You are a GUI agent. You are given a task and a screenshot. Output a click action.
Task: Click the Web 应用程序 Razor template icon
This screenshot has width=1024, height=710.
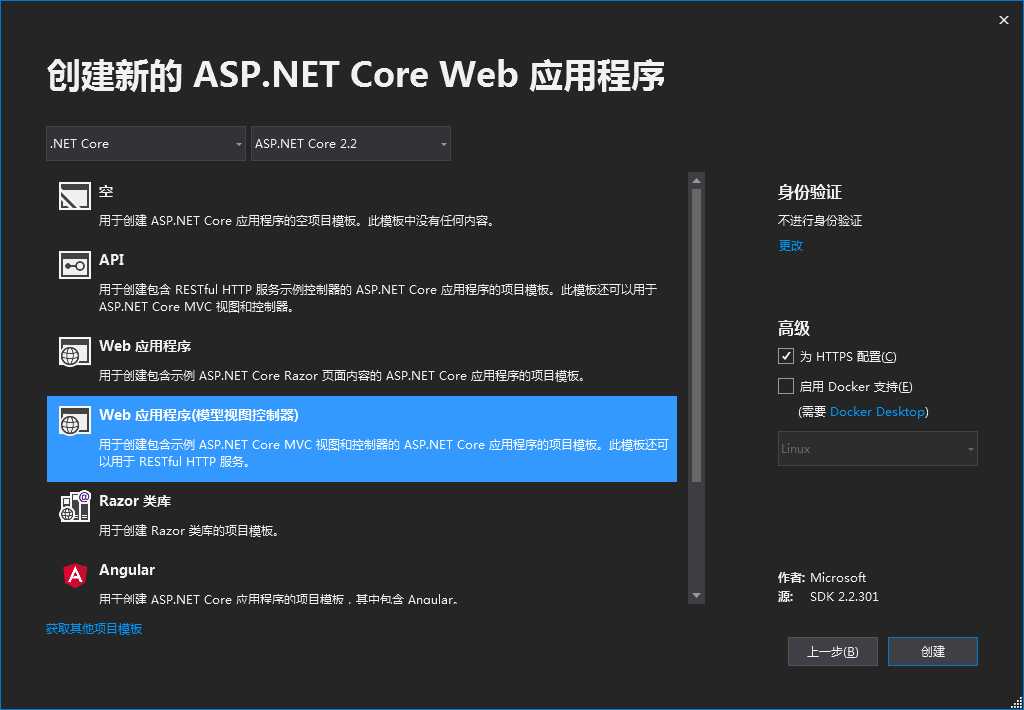[x=75, y=351]
